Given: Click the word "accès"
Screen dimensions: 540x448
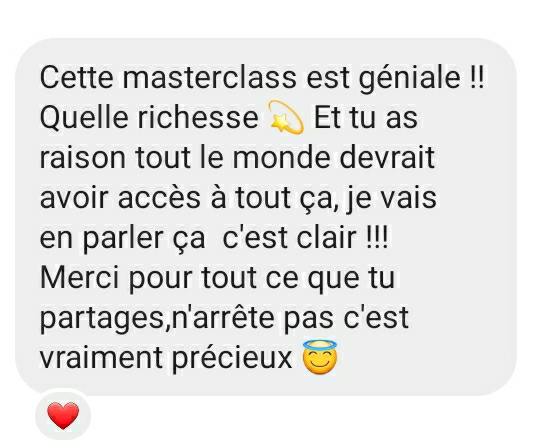Looking at the screenshot, I should click(159, 197).
